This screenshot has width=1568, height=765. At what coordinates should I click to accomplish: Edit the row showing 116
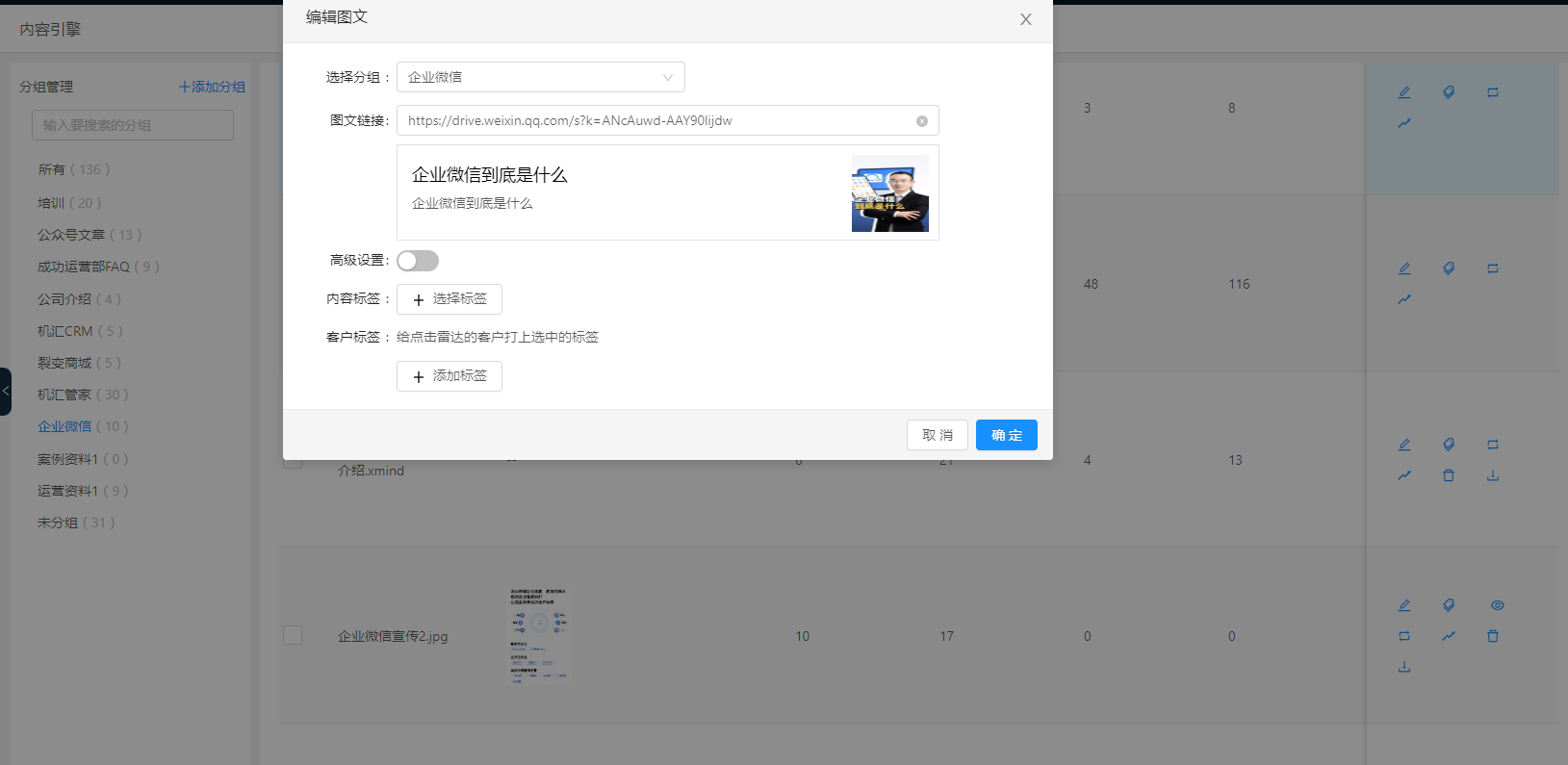pos(1404,268)
